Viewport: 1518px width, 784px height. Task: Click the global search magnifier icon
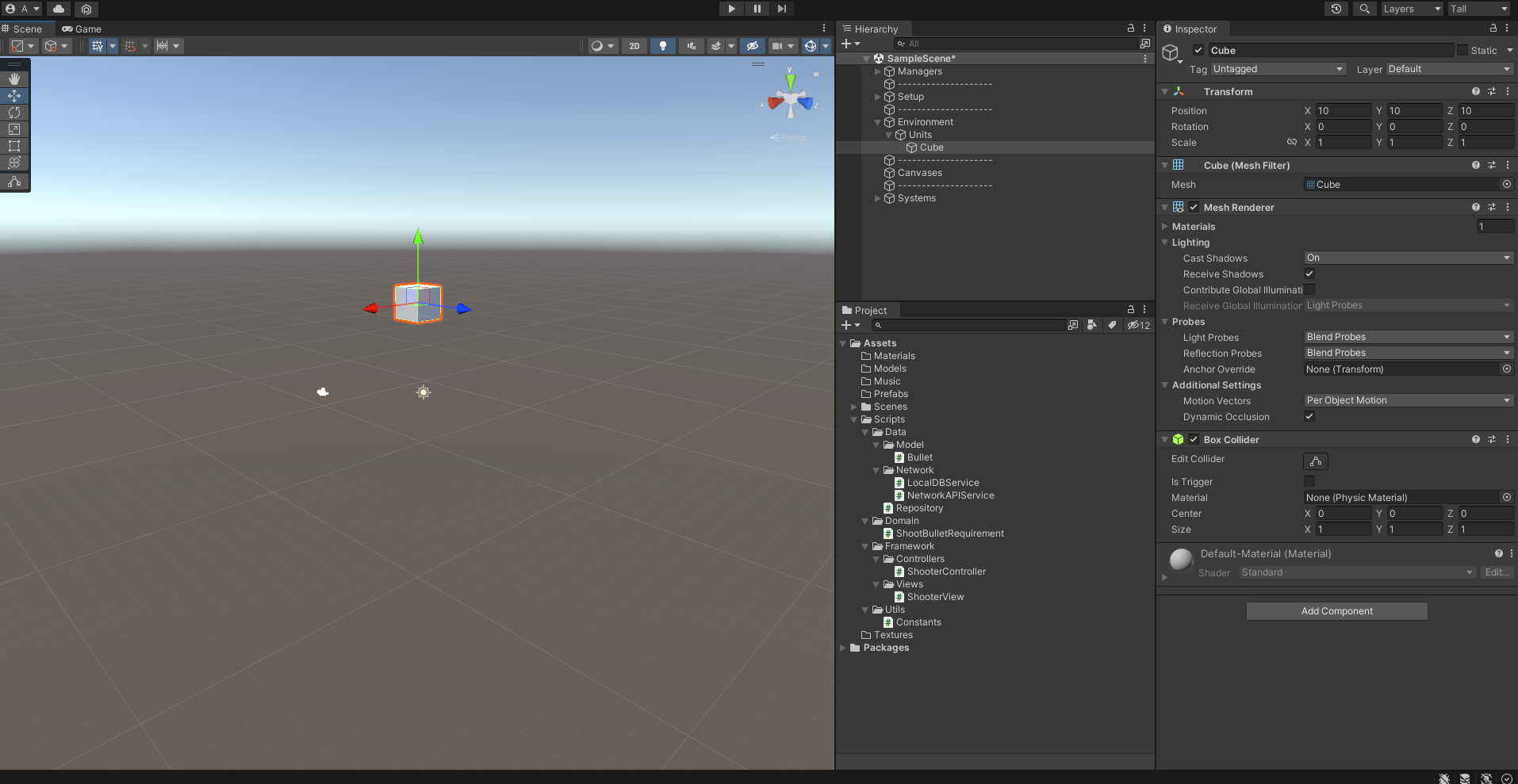1364,9
